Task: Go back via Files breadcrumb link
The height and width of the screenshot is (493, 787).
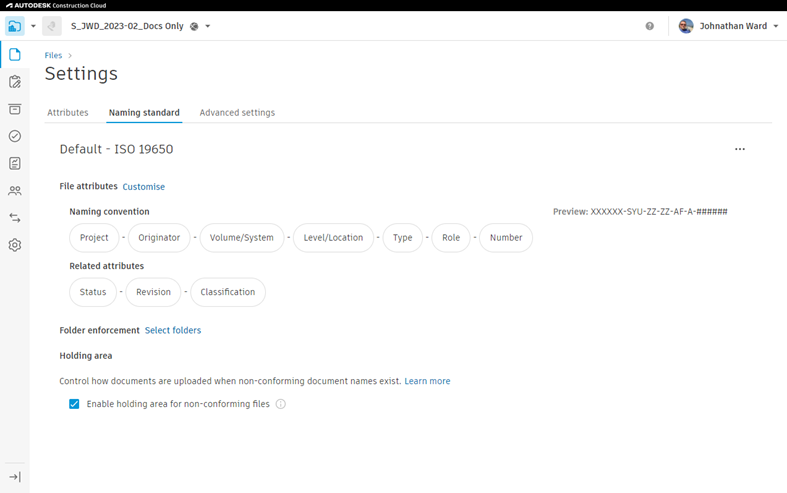Action: (x=53, y=55)
